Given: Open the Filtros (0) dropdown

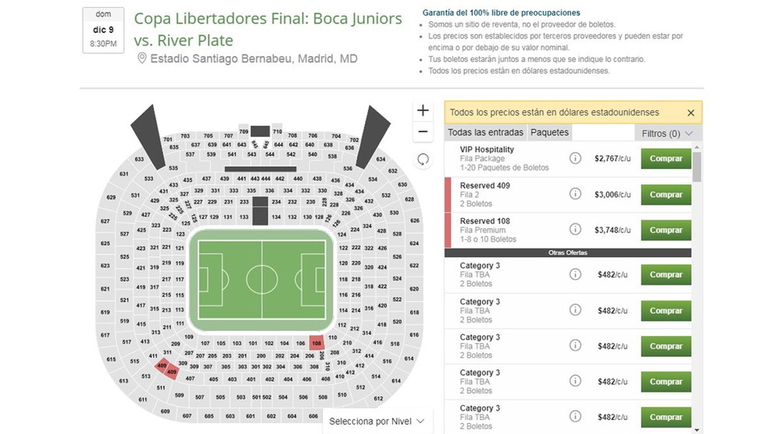Looking at the screenshot, I should tap(667, 133).
